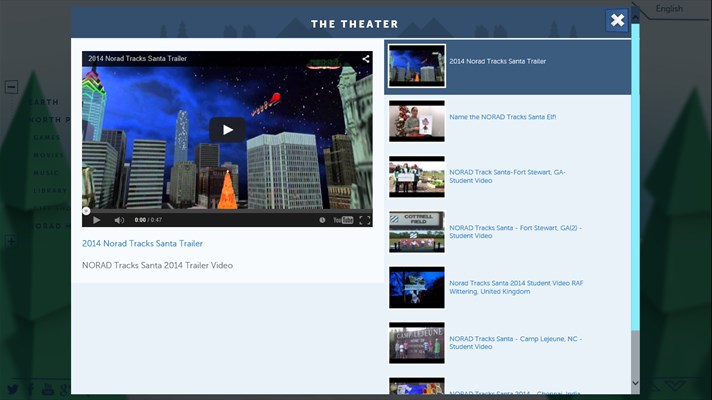This screenshot has width=712, height=400.
Task: Open the video on YouTube via the logo
Action: pos(343,220)
